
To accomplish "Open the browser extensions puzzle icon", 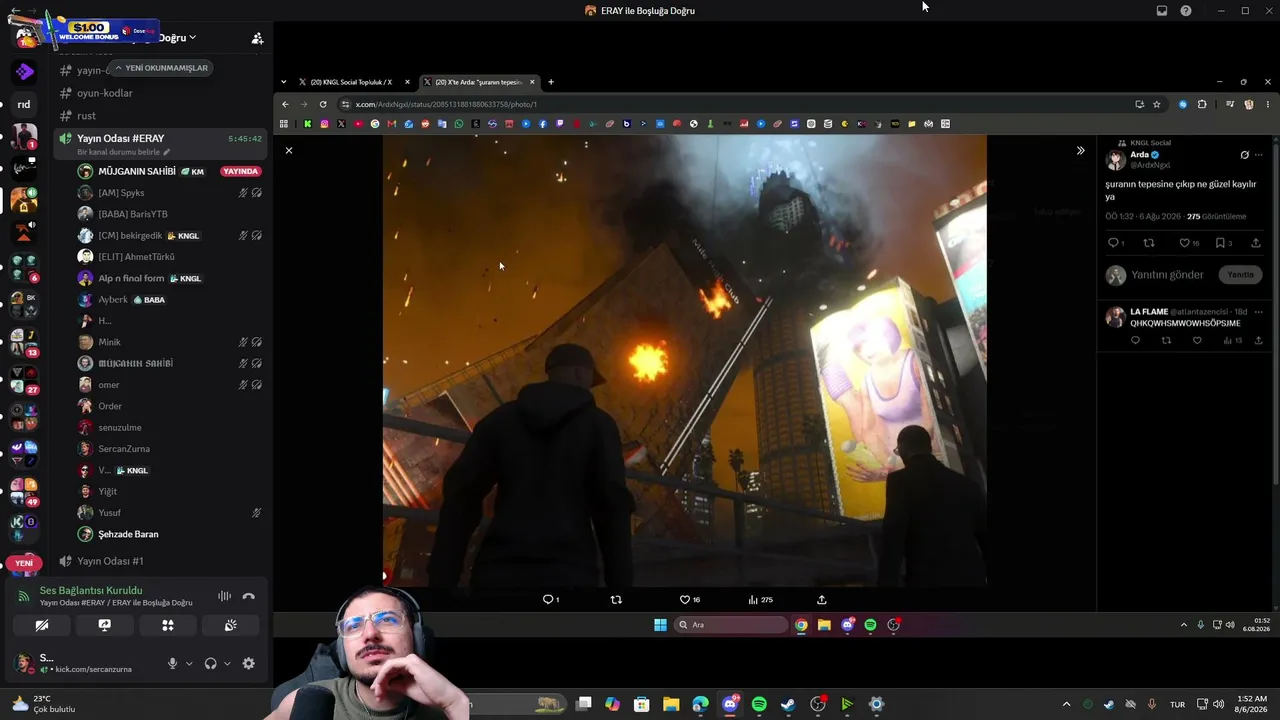I will tap(1202, 104).
